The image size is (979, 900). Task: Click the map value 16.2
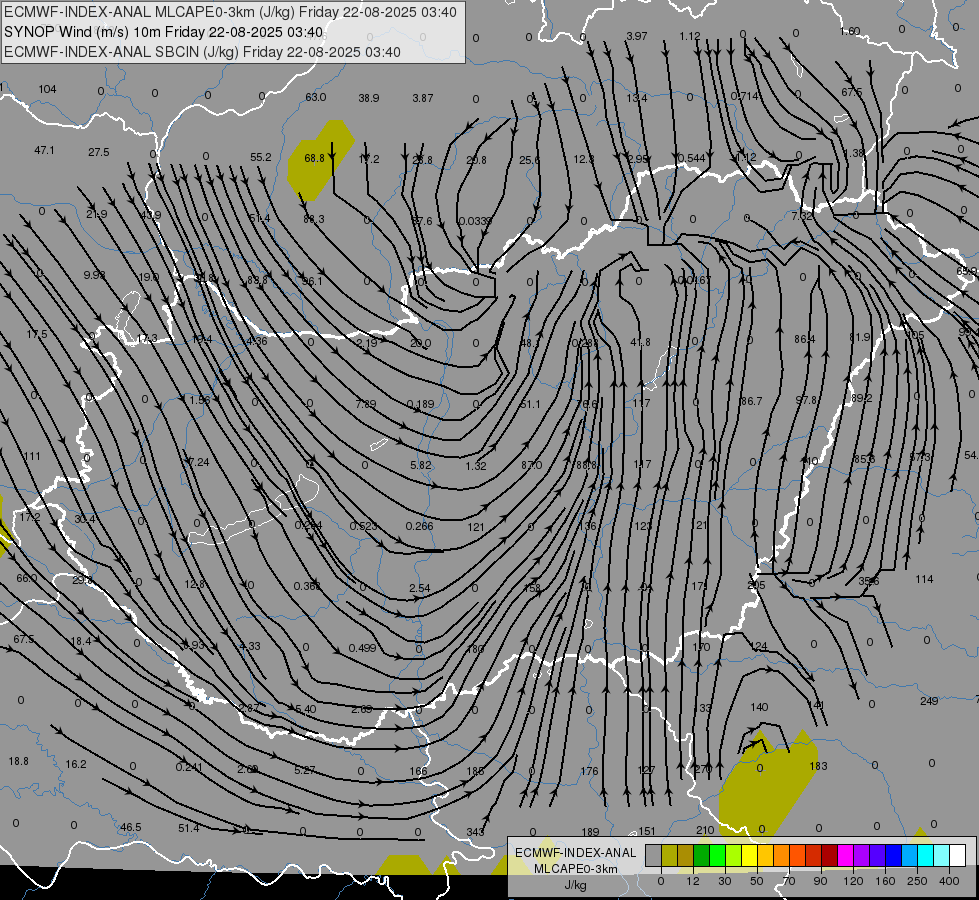76,764
